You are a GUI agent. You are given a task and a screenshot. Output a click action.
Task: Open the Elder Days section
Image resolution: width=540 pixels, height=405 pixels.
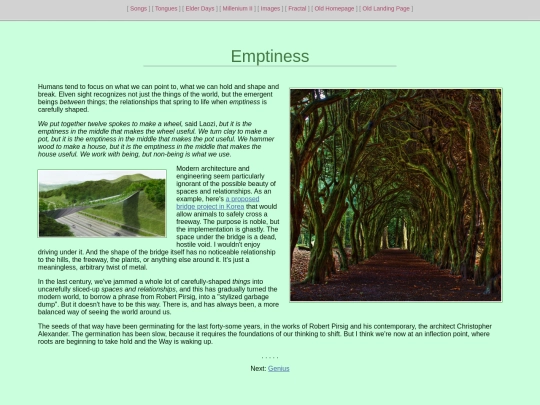point(200,9)
